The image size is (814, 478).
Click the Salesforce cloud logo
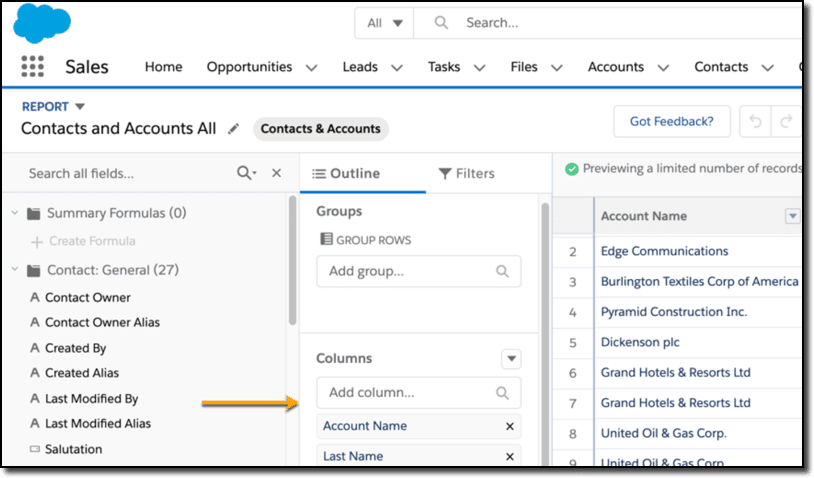click(42, 23)
